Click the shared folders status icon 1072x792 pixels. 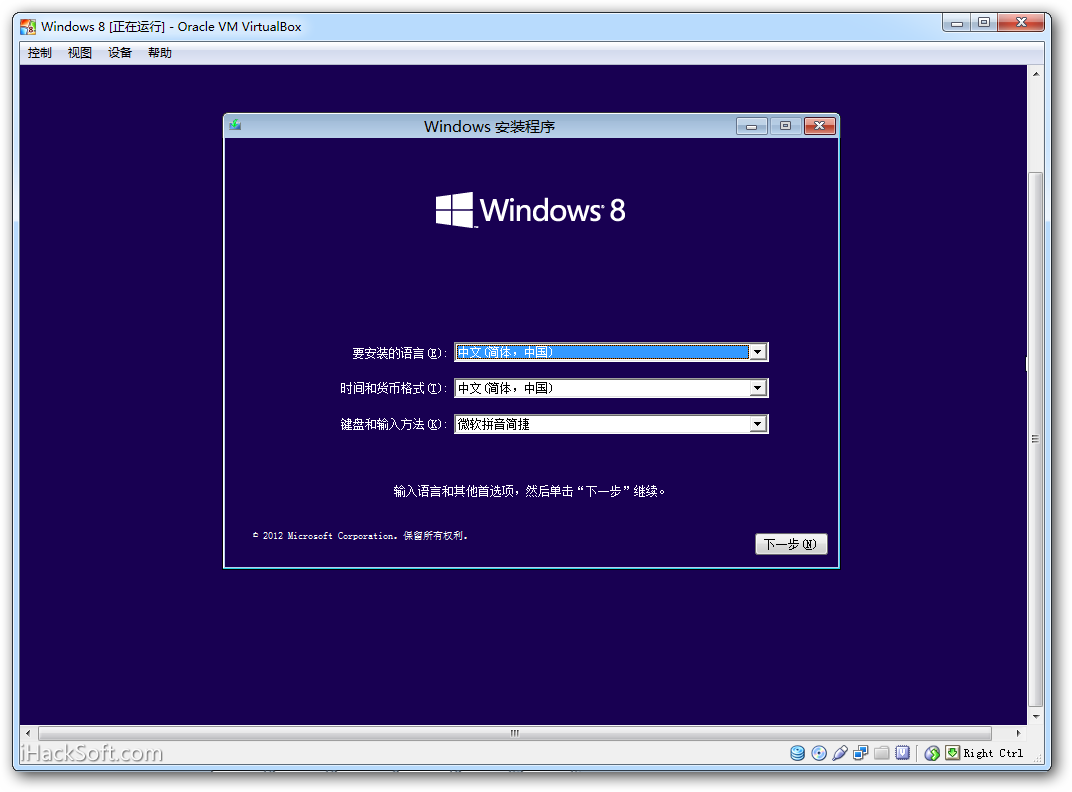tap(882, 753)
